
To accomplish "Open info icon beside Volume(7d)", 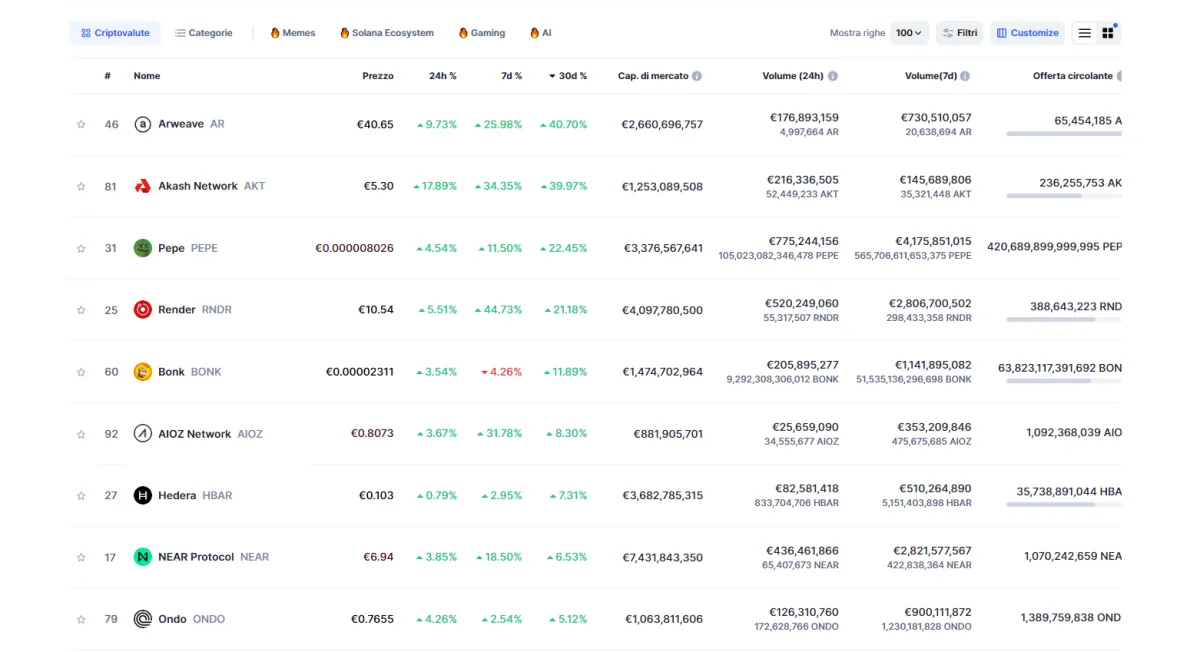I will [x=965, y=76].
